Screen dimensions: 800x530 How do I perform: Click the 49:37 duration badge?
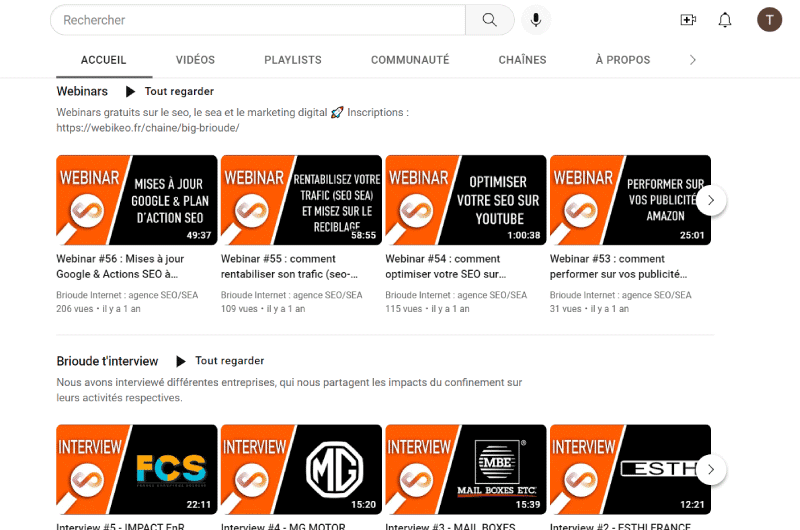199,235
